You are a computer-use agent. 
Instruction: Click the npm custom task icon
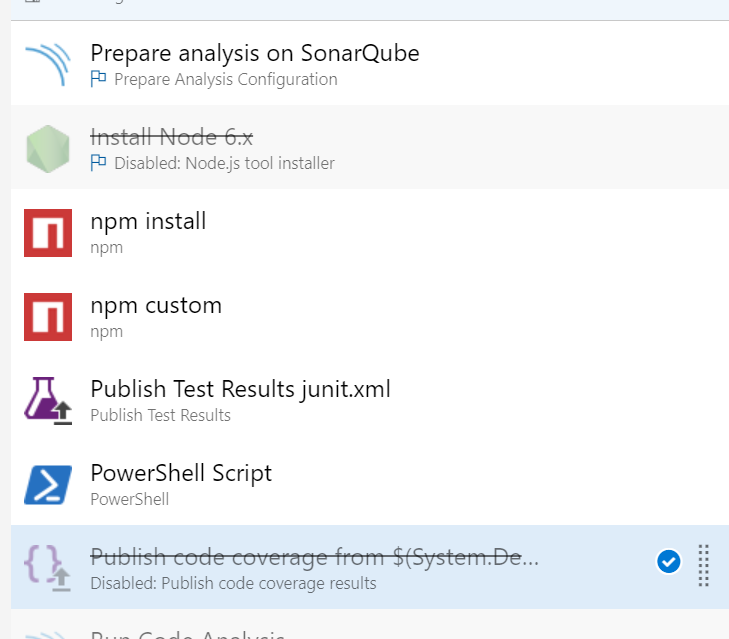[x=48, y=316]
